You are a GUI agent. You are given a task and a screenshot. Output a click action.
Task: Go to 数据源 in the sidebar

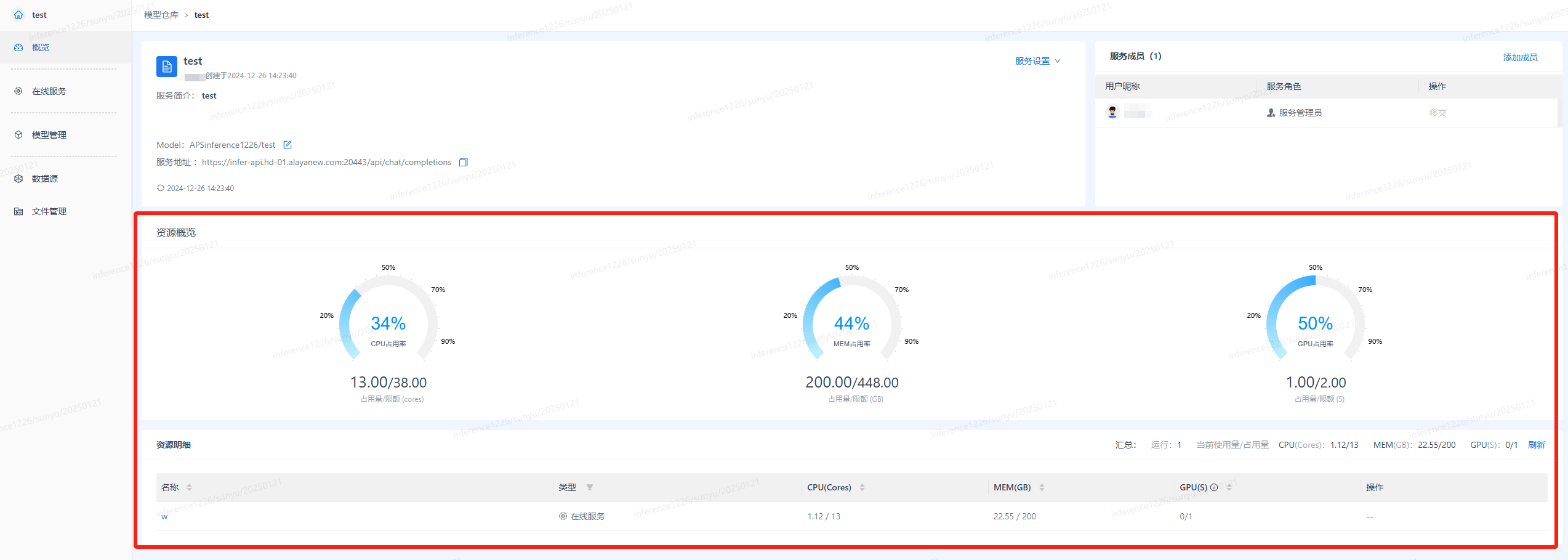[x=44, y=179]
